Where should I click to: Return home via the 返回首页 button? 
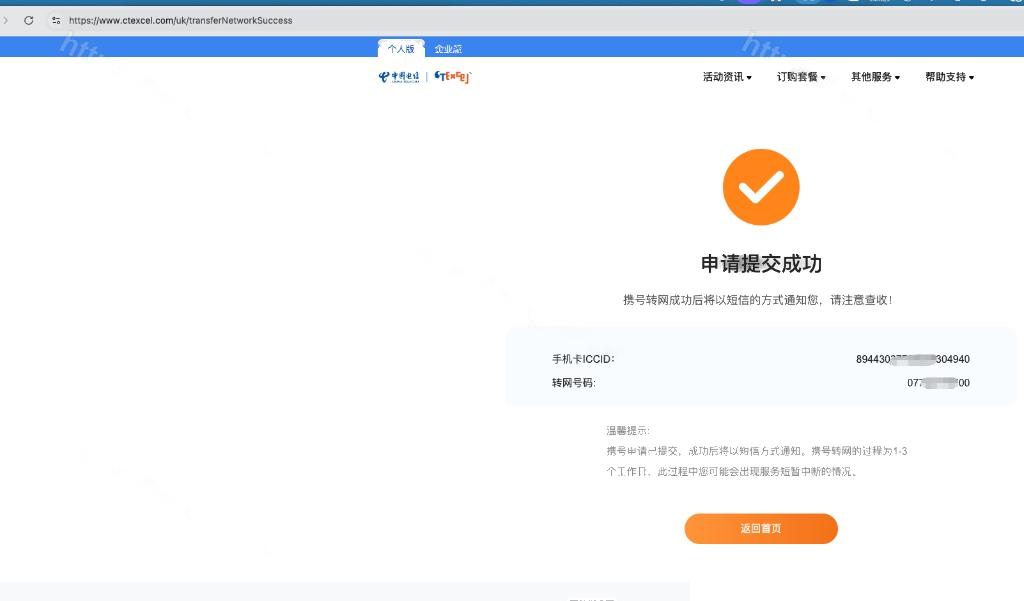[x=761, y=528]
